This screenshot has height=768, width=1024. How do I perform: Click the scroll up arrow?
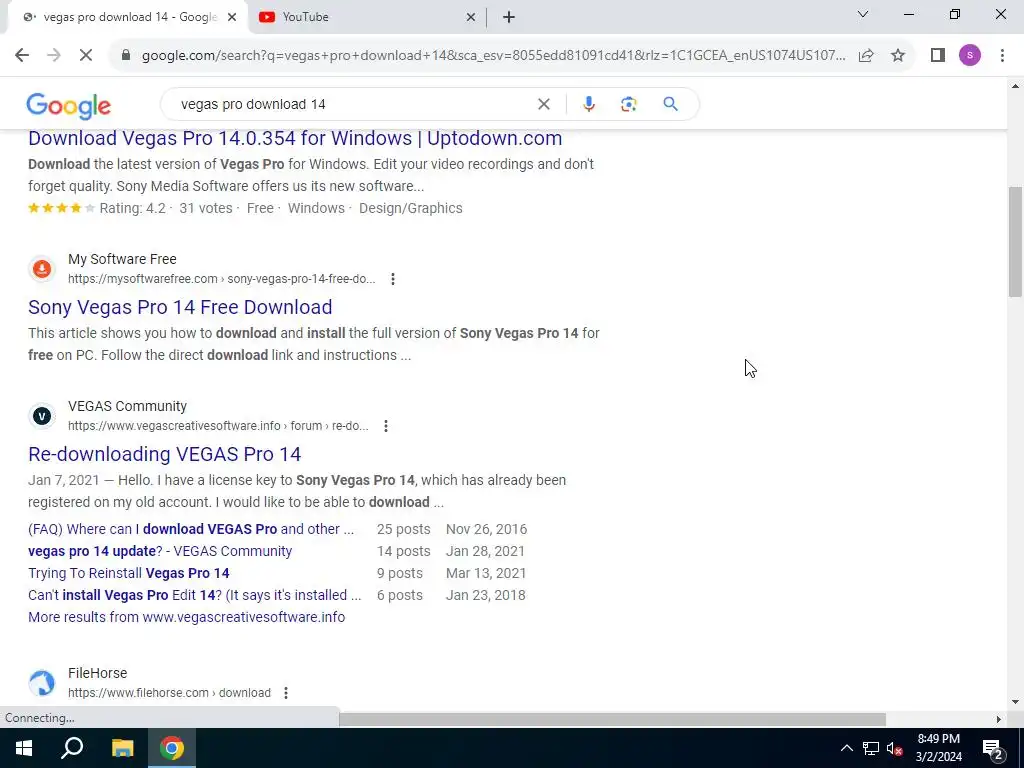[1015, 85]
